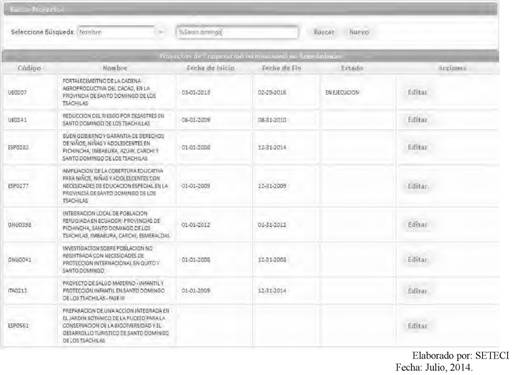Edit the Integración local de población refugiada project
Viewport: 514px width, 375px height.
click(417, 225)
